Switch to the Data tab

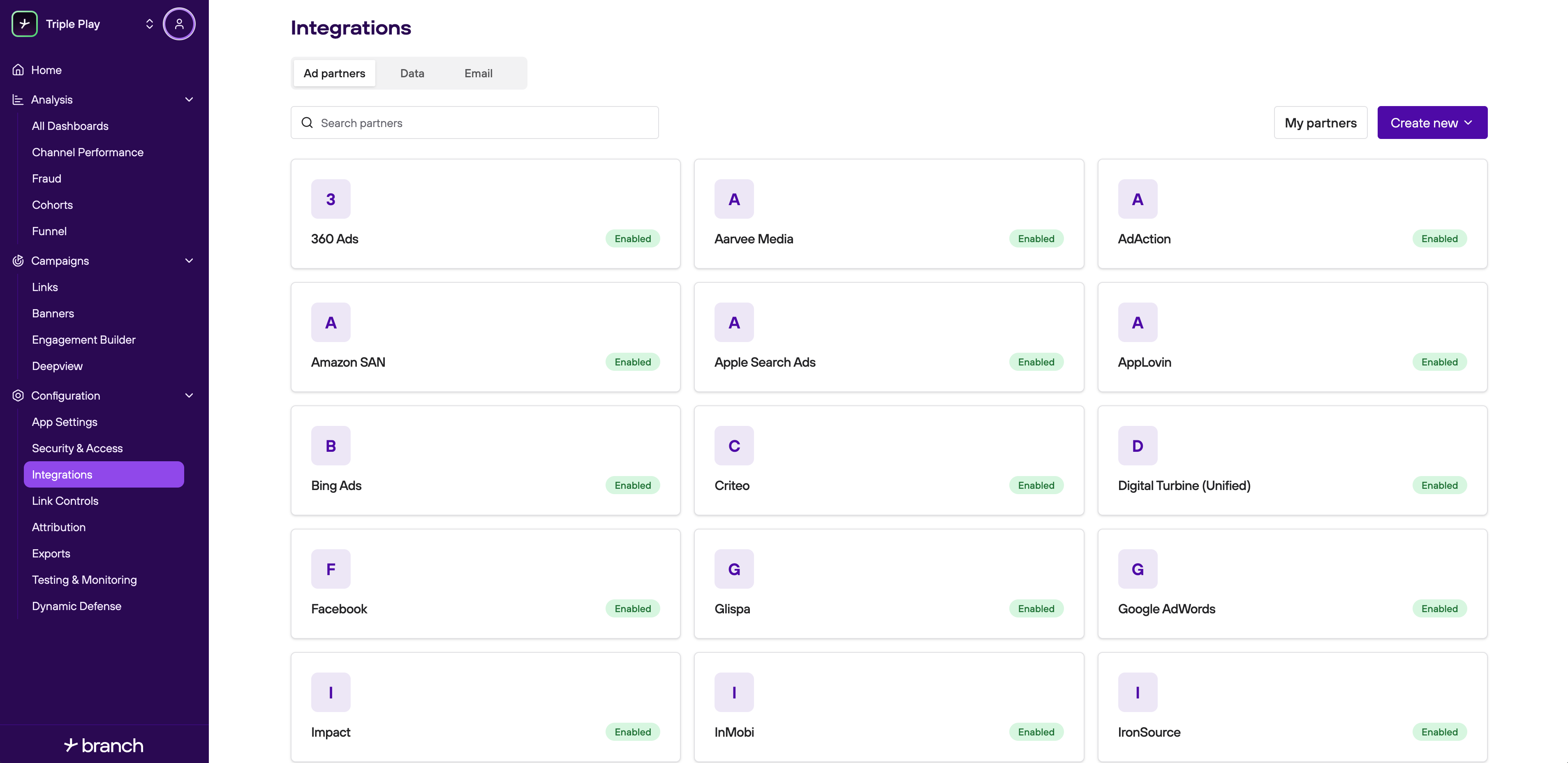coord(412,73)
